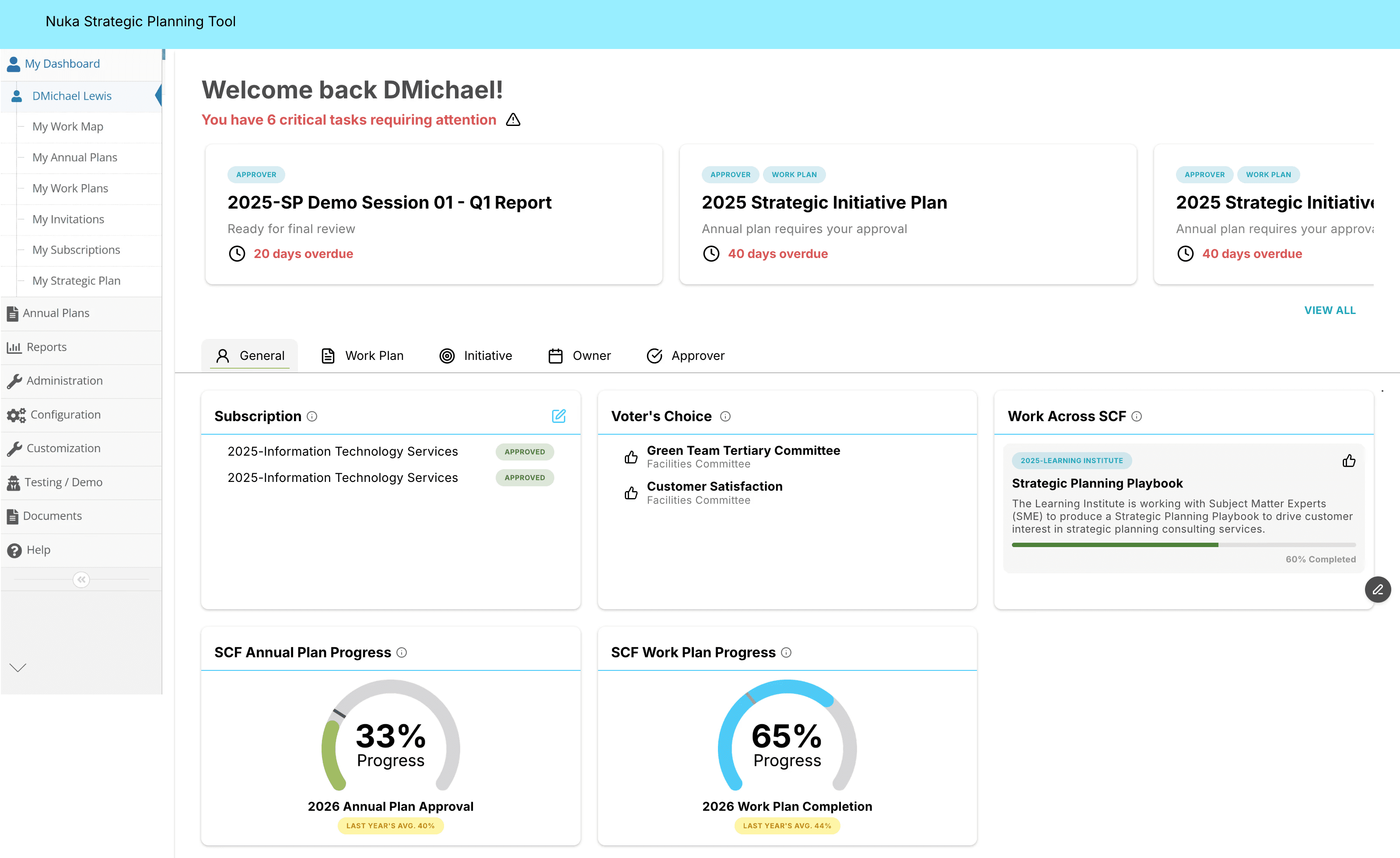Open the Subscription info icon
Image resolution: width=1400 pixels, height=858 pixels.
click(312, 416)
